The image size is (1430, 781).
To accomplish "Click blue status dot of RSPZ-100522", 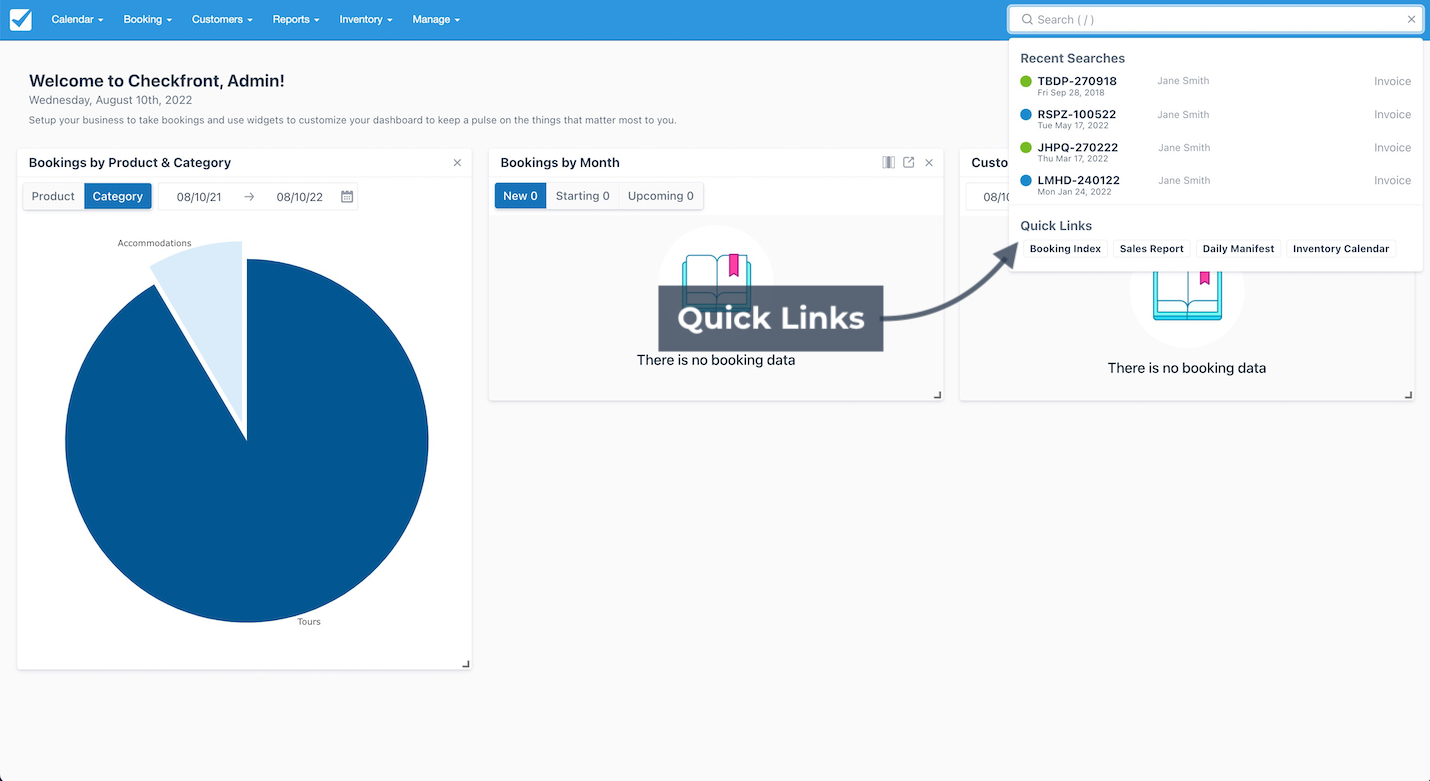I will pyautogui.click(x=1026, y=115).
